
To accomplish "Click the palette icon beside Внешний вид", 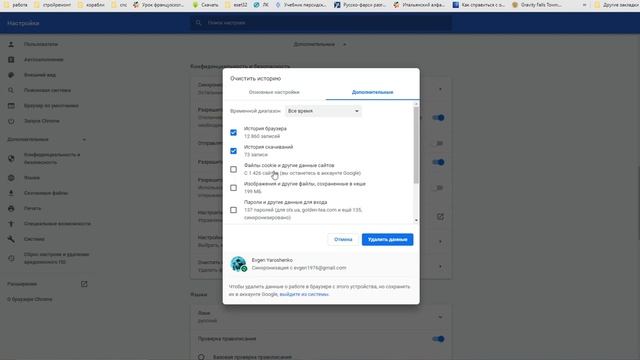I will [11, 75].
